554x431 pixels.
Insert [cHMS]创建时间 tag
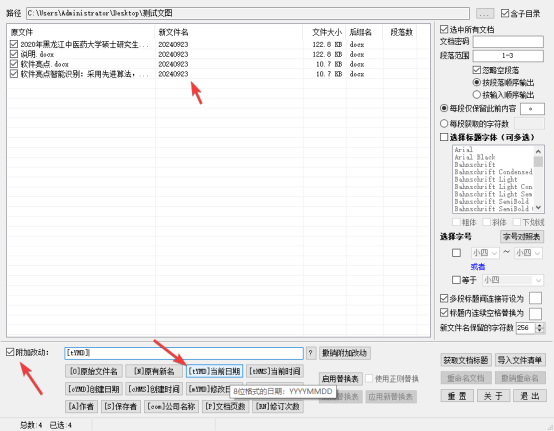[x=154, y=389]
